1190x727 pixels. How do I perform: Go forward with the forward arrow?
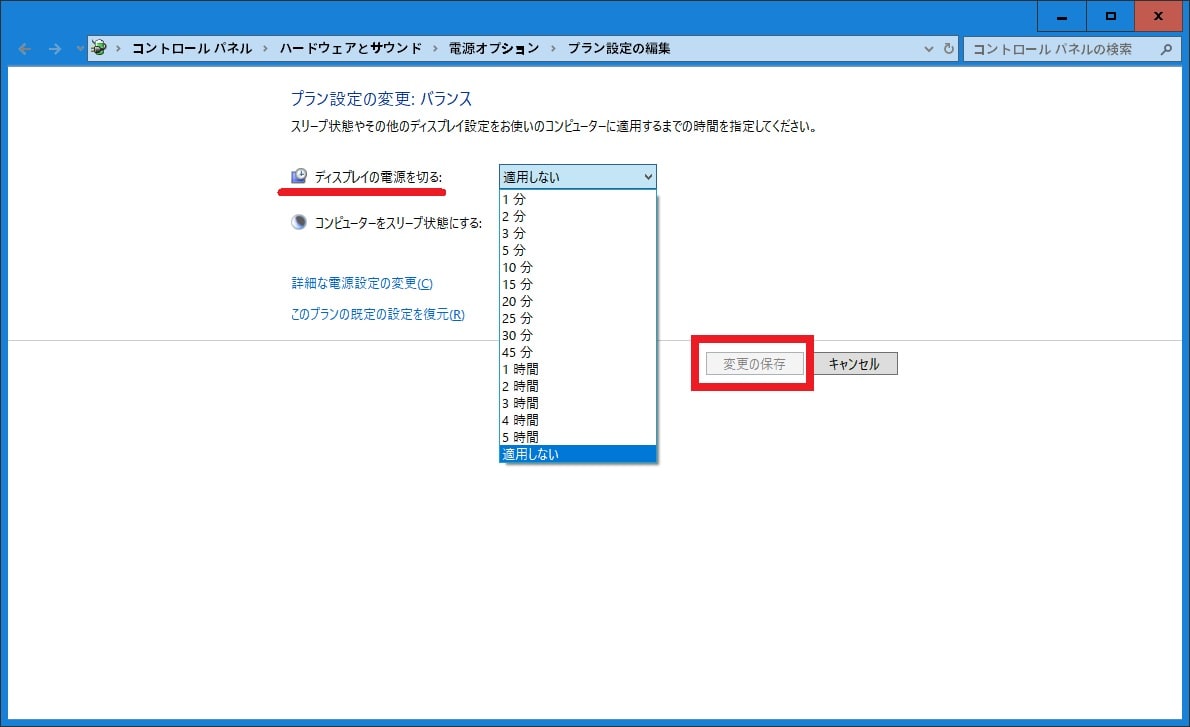coord(55,49)
